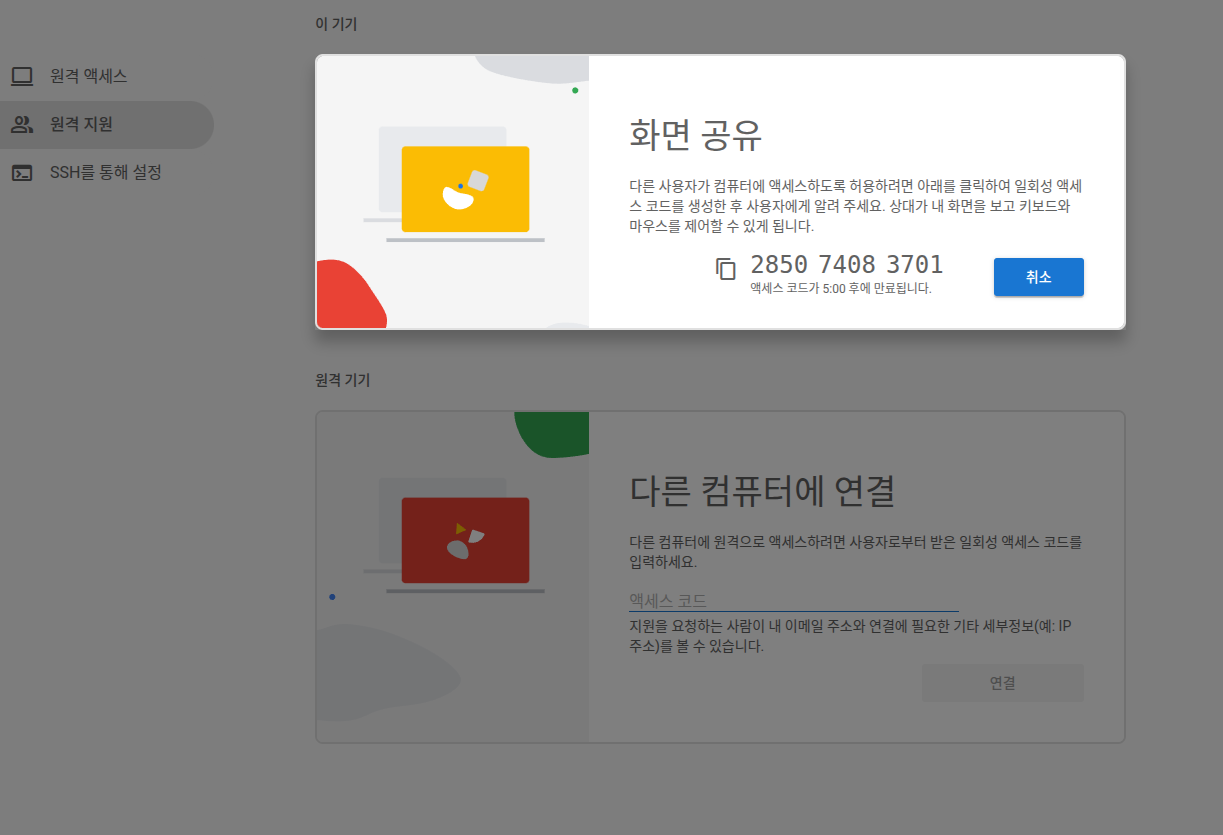Click the 화면 공유 heading
The height and width of the screenshot is (835, 1223).
tap(696, 135)
